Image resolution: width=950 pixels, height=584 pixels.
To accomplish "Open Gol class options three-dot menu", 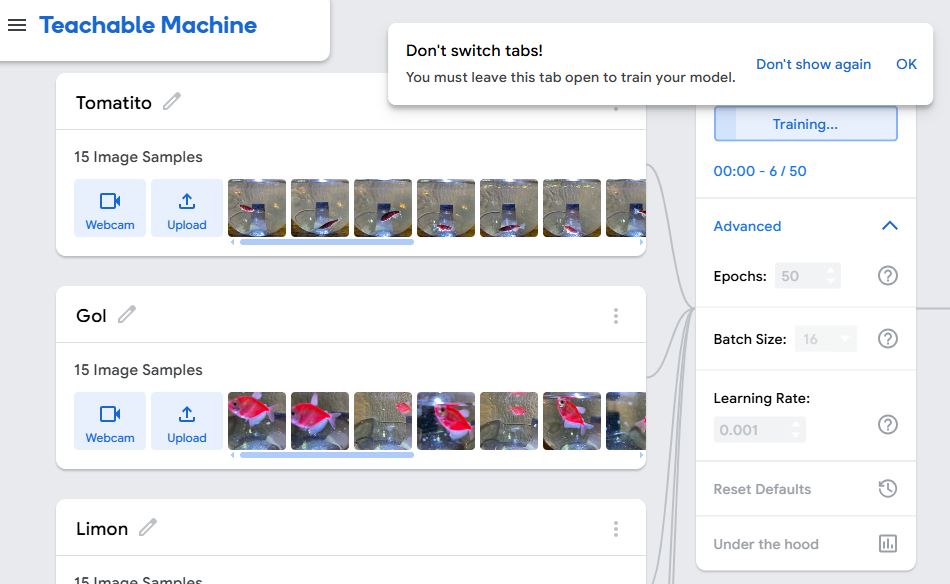I will [616, 316].
